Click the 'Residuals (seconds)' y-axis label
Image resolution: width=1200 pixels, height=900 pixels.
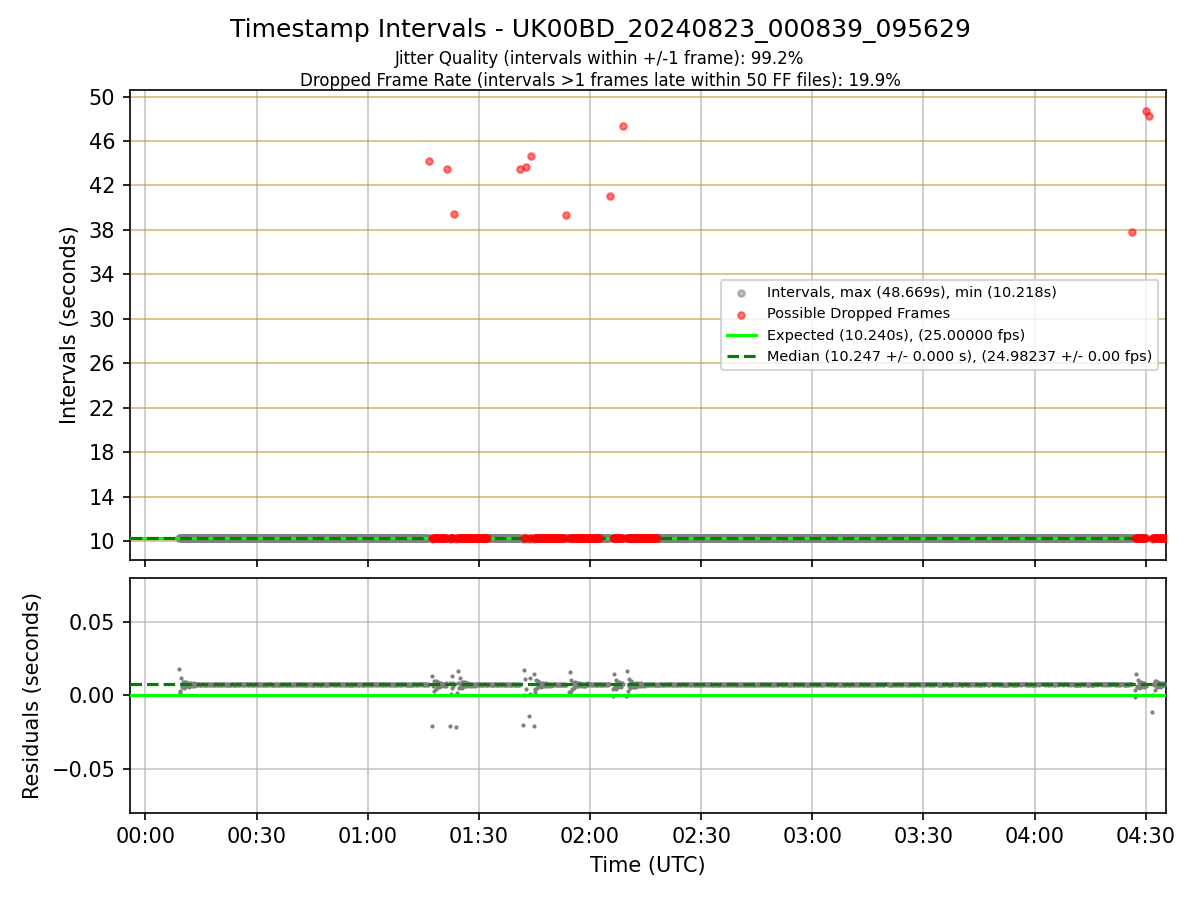(x=32, y=696)
